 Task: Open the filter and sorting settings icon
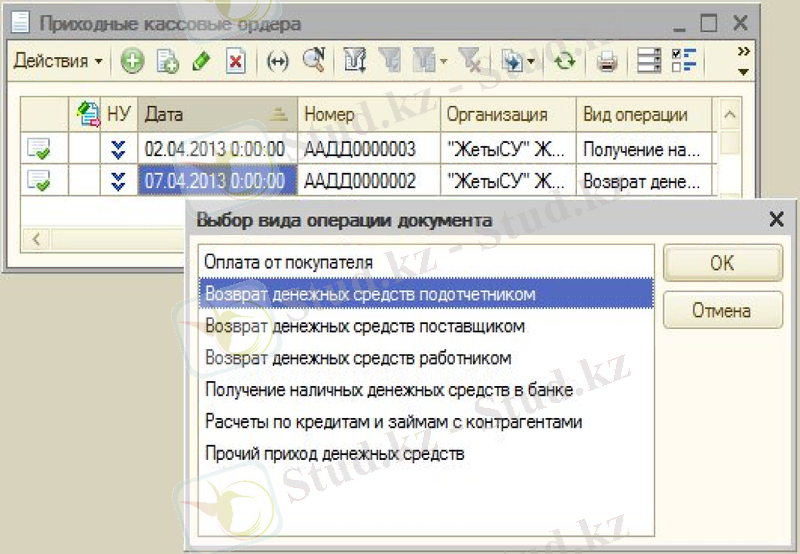coord(355,61)
